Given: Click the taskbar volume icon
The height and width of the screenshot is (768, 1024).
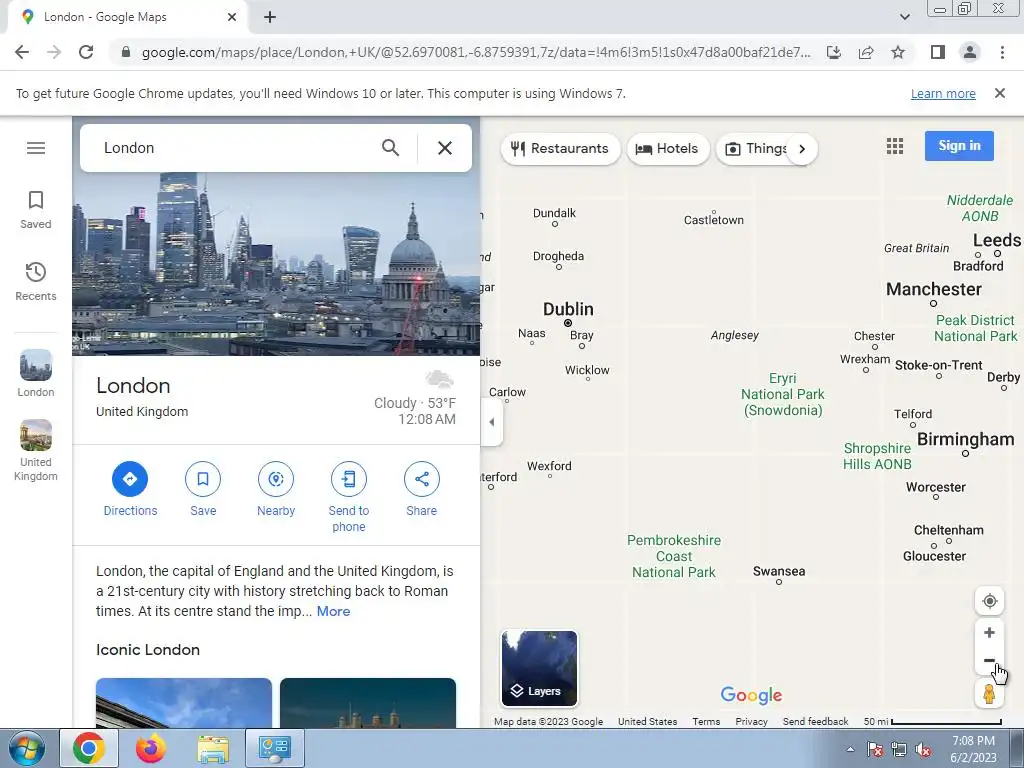Looking at the screenshot, I should (923, 749).
